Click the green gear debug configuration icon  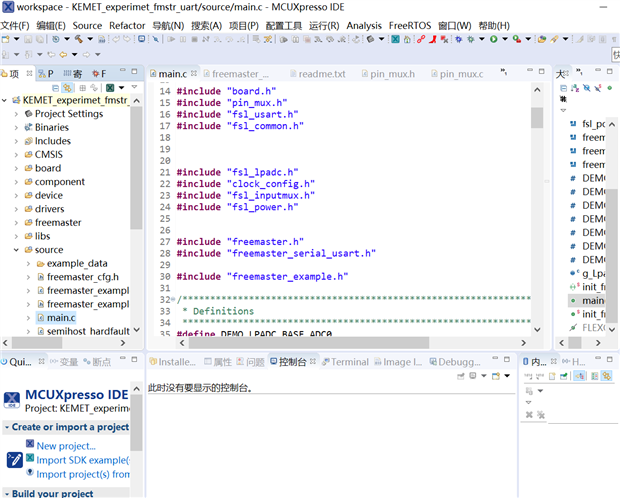click(x=471, y=39)
